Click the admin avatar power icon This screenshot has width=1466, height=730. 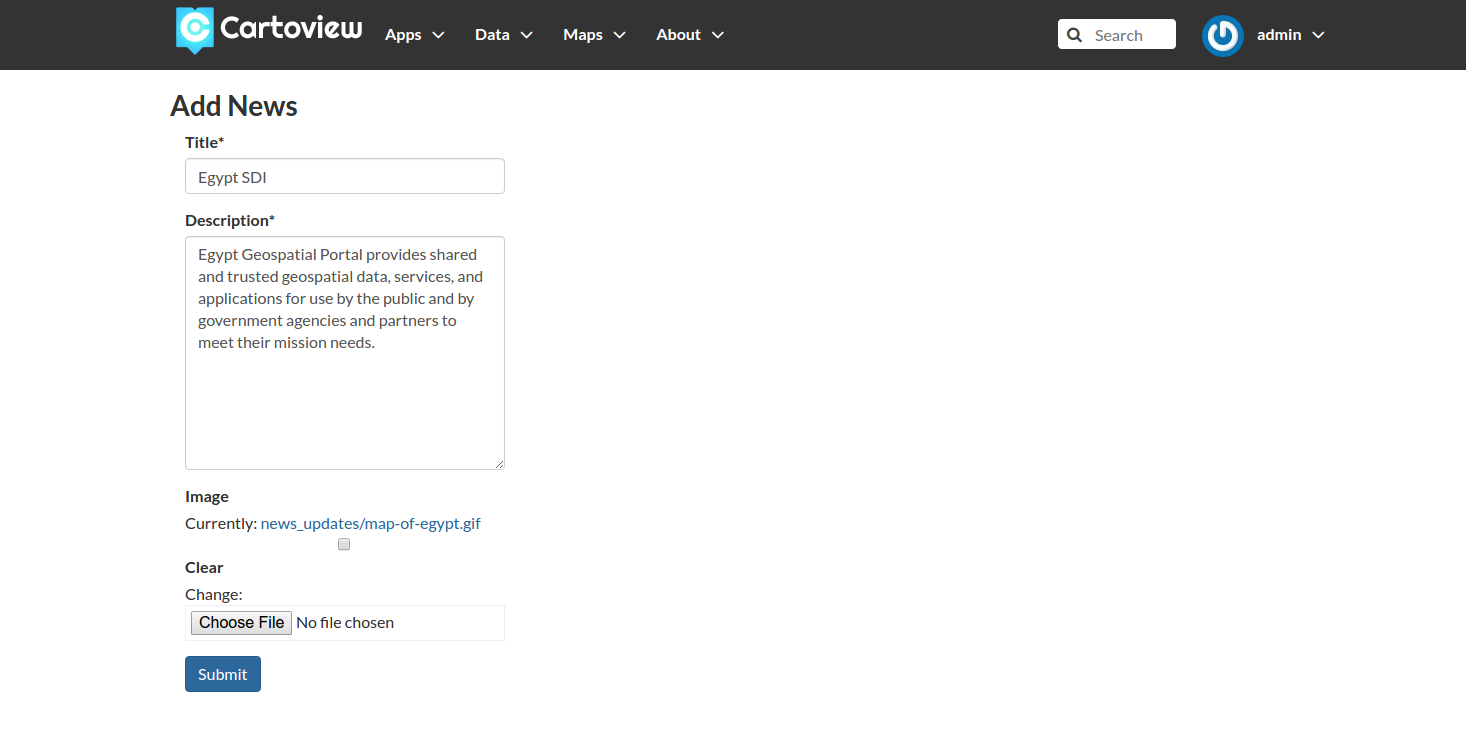click(1222, 35)
